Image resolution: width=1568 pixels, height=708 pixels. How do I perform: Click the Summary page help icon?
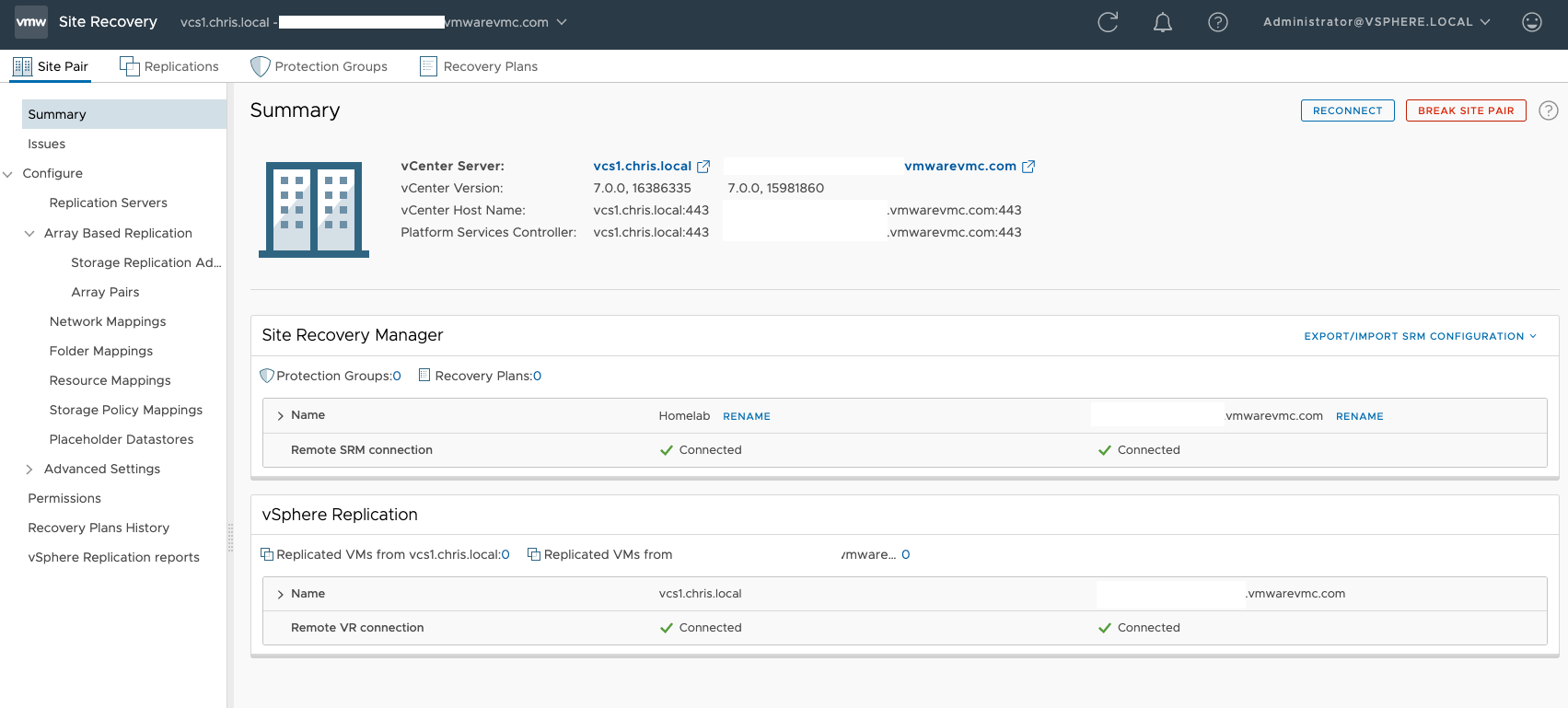pos(1549,110)
